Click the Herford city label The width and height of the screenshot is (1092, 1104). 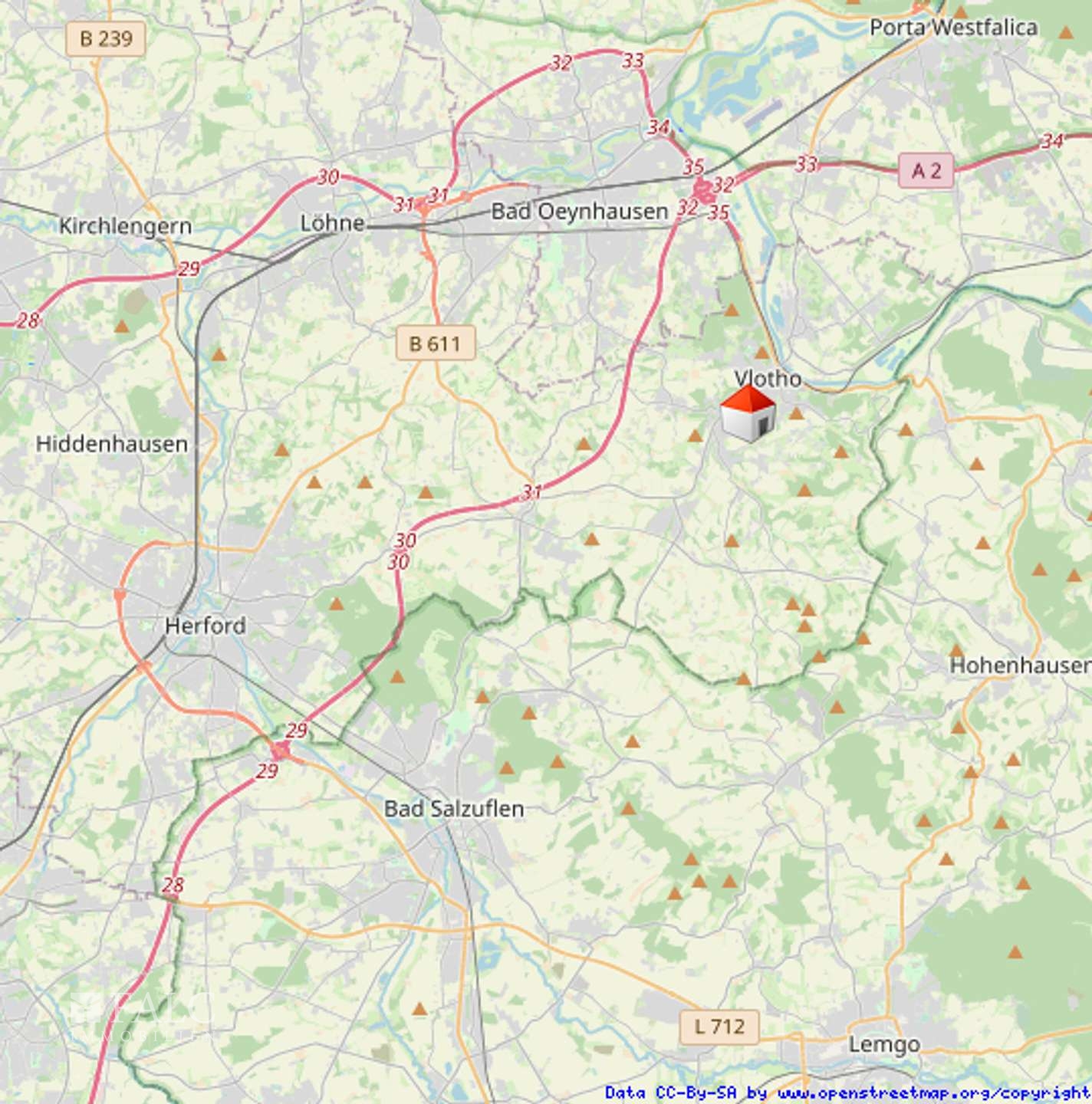point(206,626)
